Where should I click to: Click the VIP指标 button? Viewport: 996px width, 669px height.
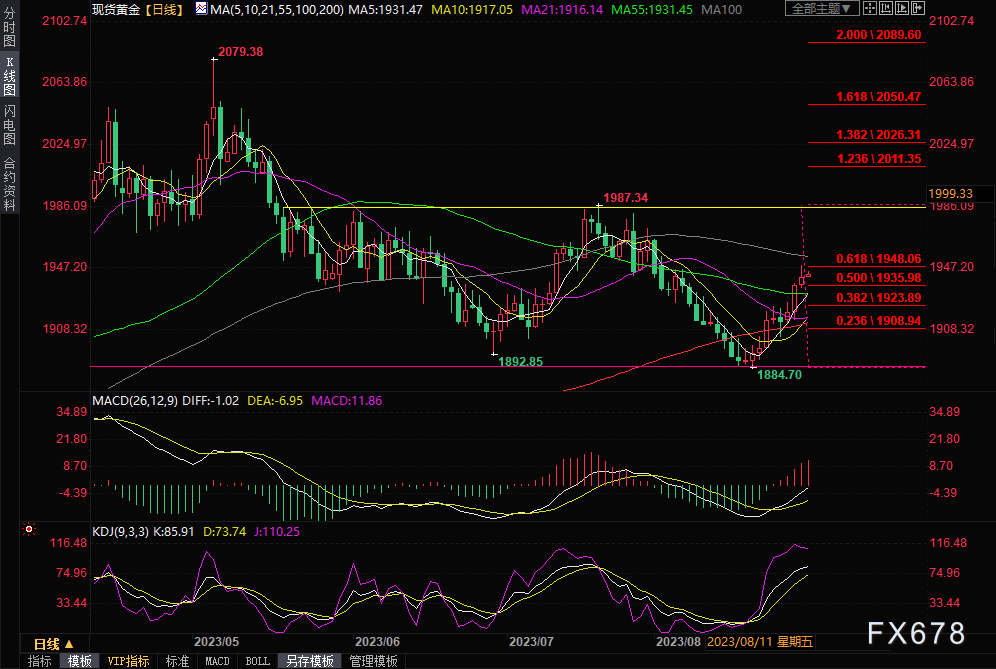pyautogui.click(x=127, y=661)
